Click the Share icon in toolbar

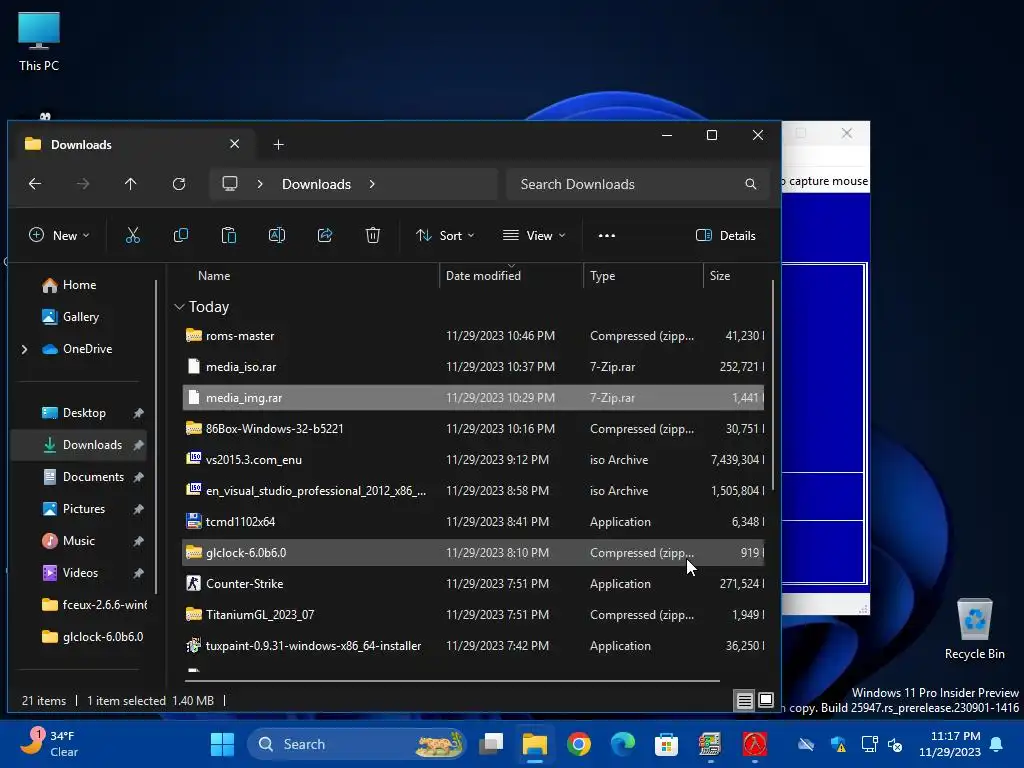click(x=325, y=236)
